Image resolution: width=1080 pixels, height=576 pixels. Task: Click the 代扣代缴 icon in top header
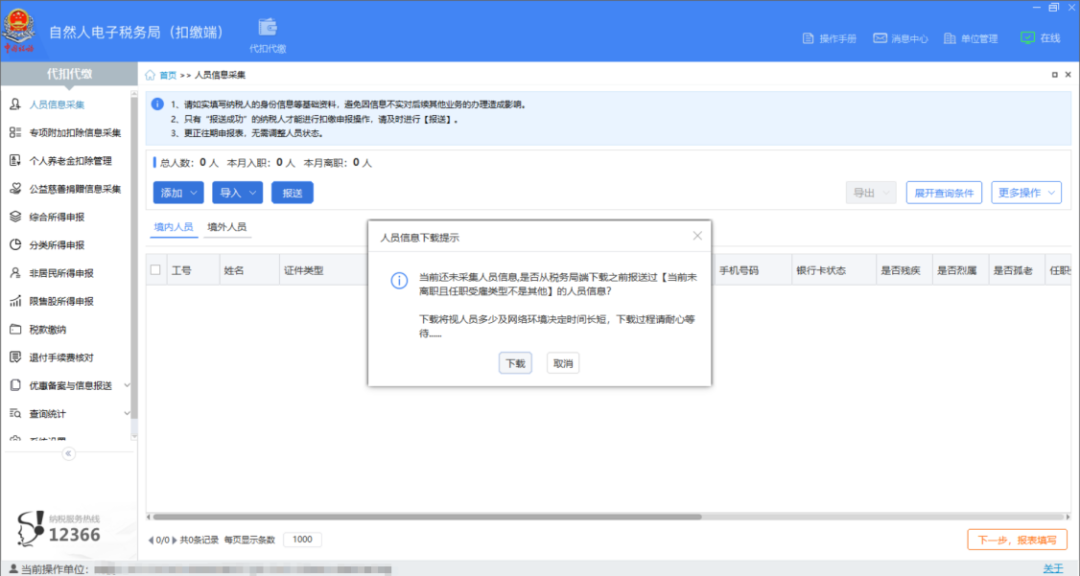point(267,30)
